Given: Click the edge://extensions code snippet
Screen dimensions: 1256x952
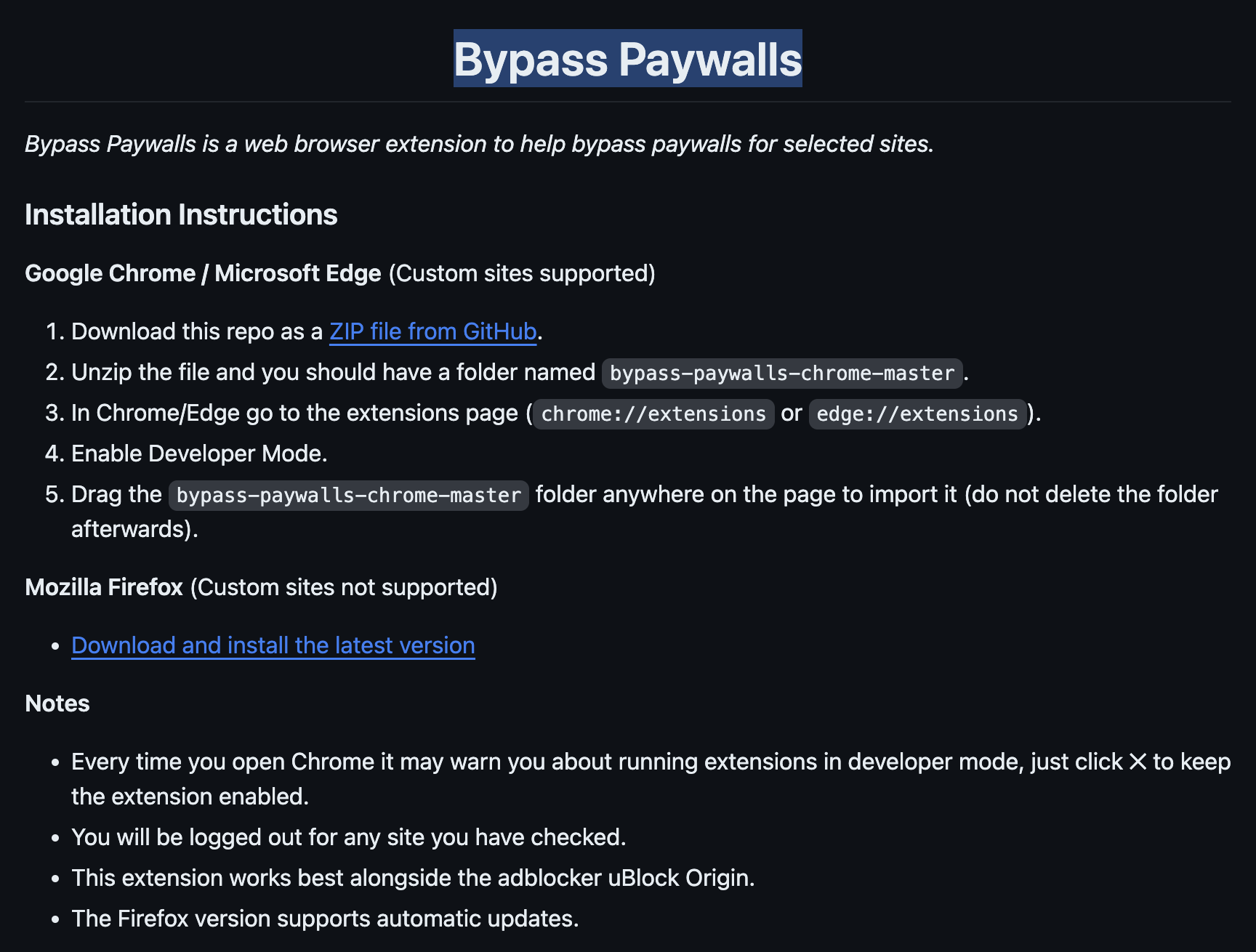Looking at the screenshot, I should tap(917, 414).
